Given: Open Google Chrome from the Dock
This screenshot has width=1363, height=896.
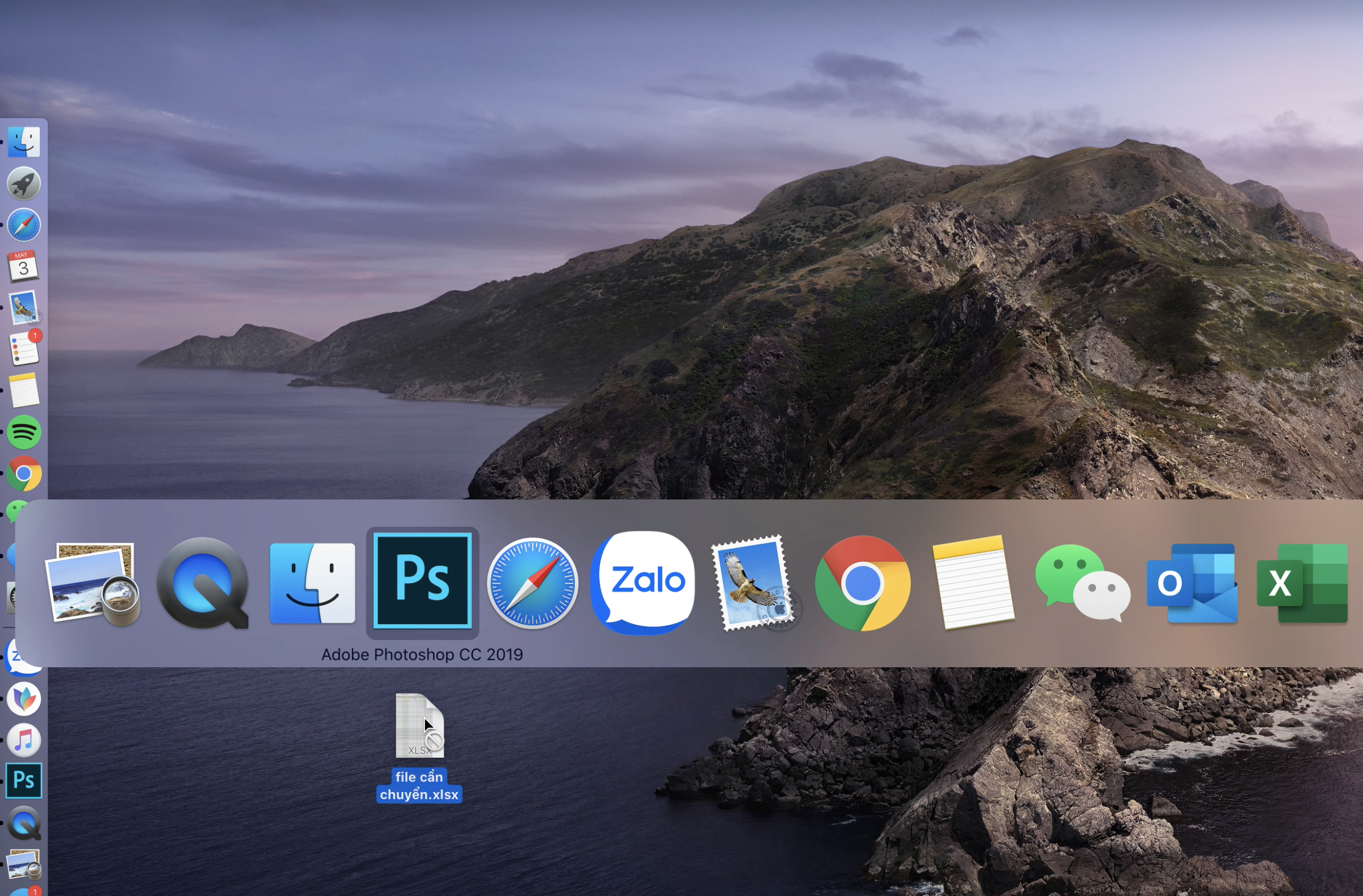Looking at the screenshot, I should pos(23,474).
